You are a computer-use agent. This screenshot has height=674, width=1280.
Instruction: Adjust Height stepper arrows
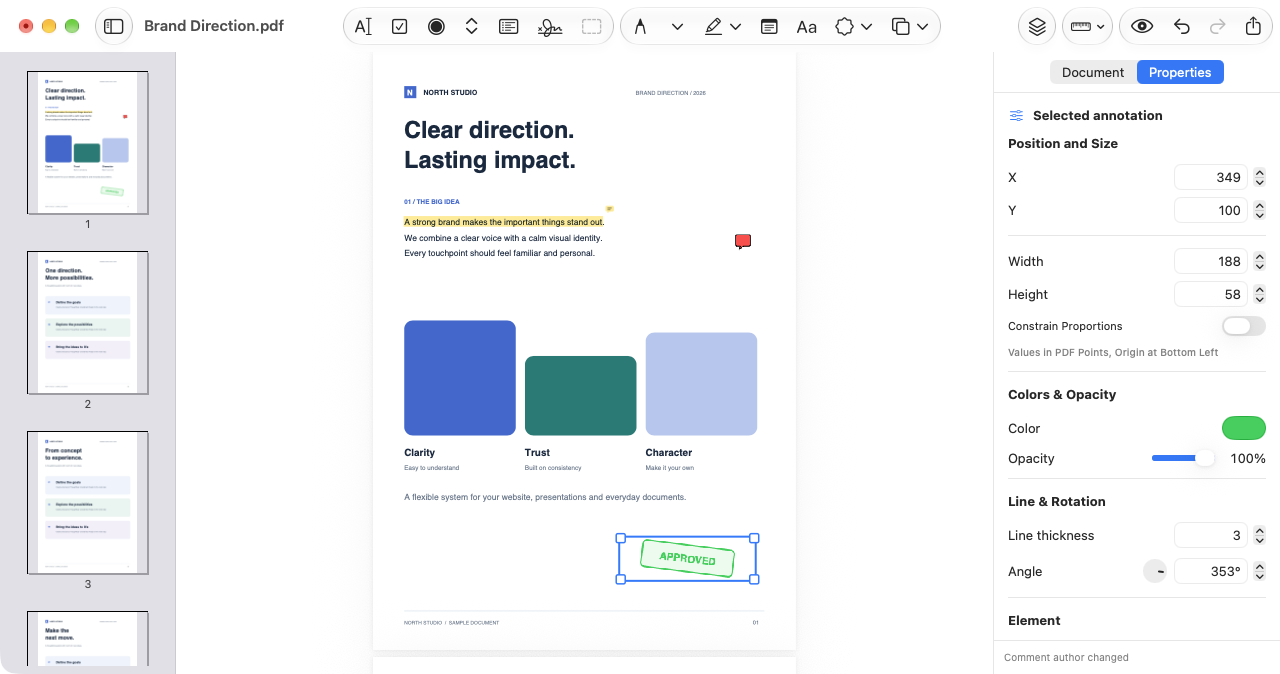pos(1259,294)
